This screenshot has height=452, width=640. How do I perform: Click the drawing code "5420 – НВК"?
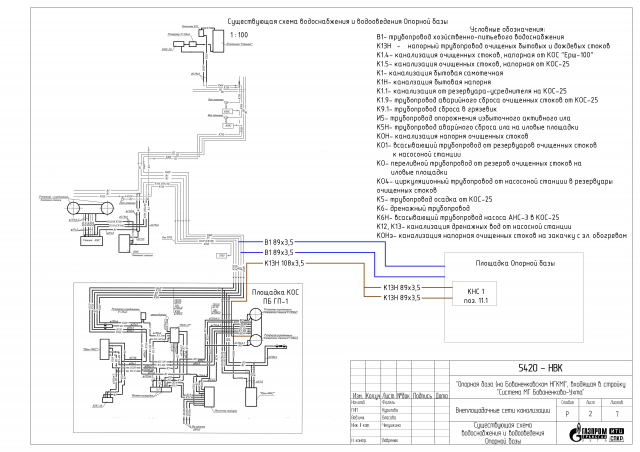coord(540,368)
